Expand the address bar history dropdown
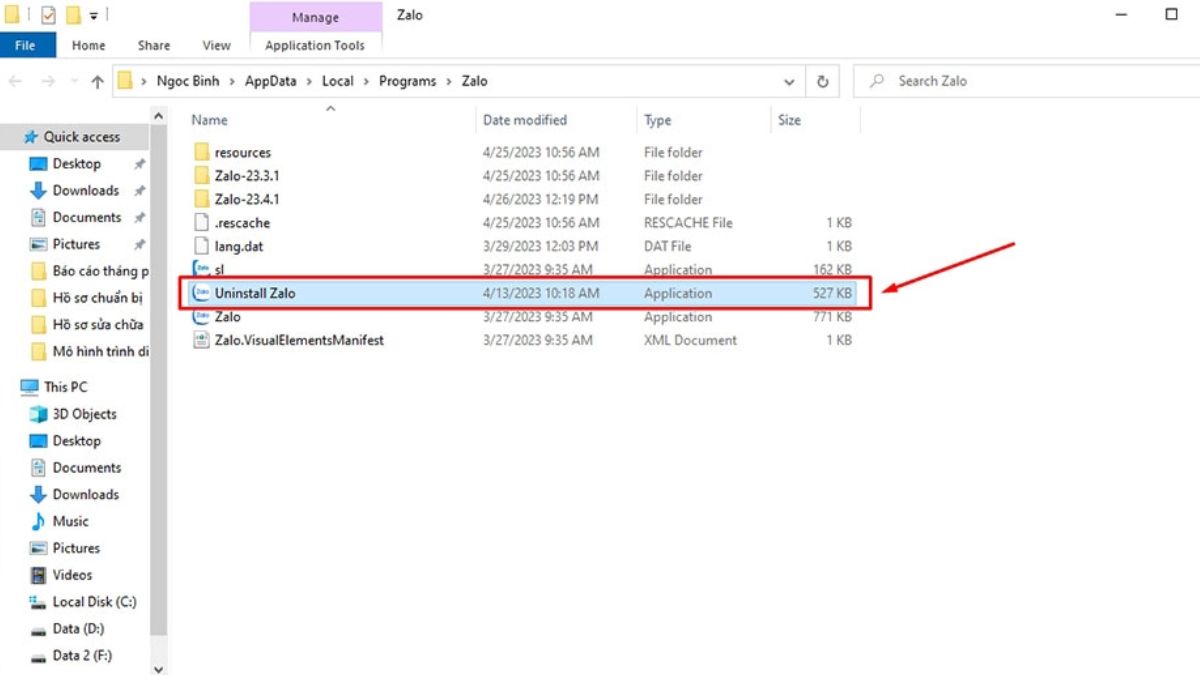The height and width of the screenshot is (675, 1200). pos(790,82)
